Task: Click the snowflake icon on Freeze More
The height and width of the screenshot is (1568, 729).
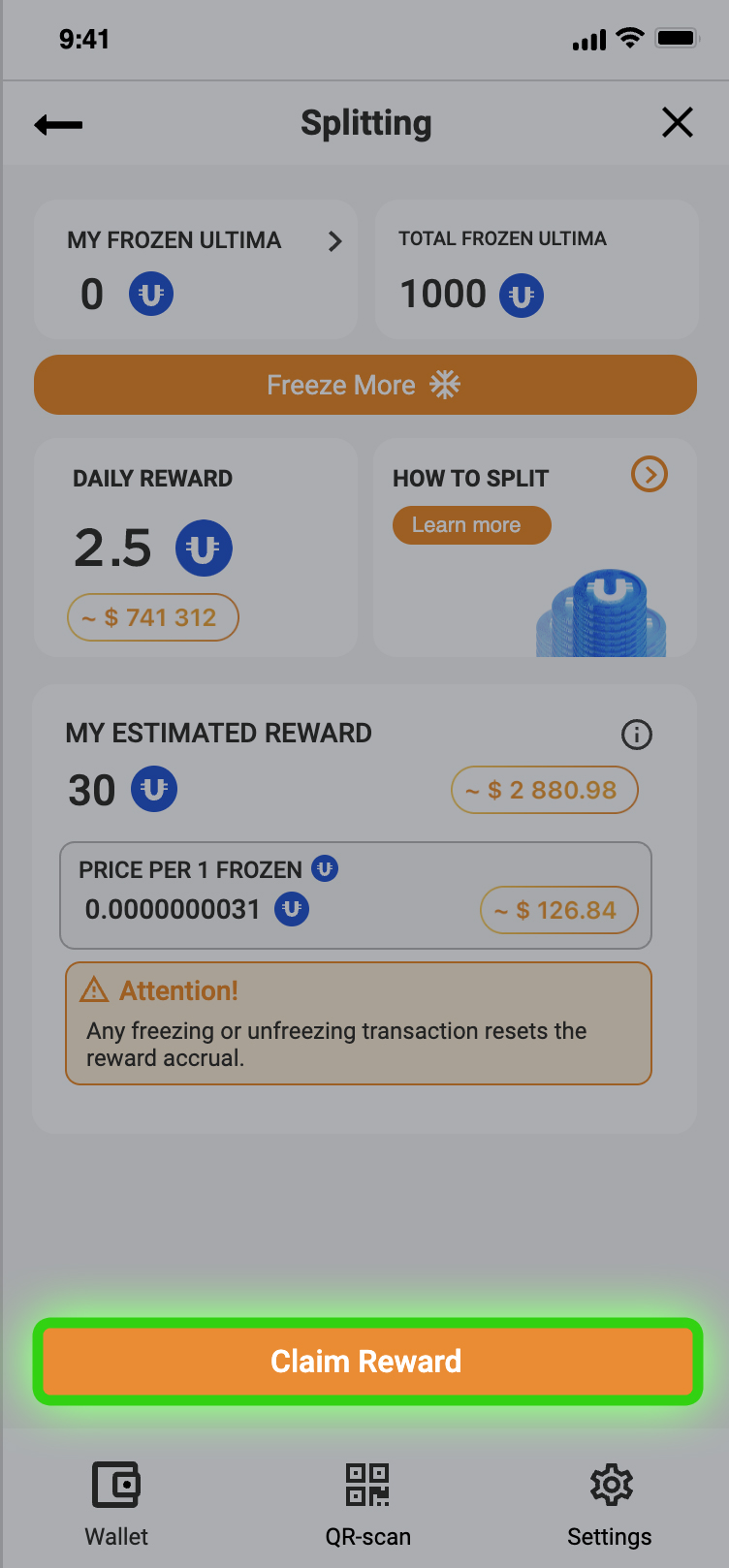Action: point(445,385)
